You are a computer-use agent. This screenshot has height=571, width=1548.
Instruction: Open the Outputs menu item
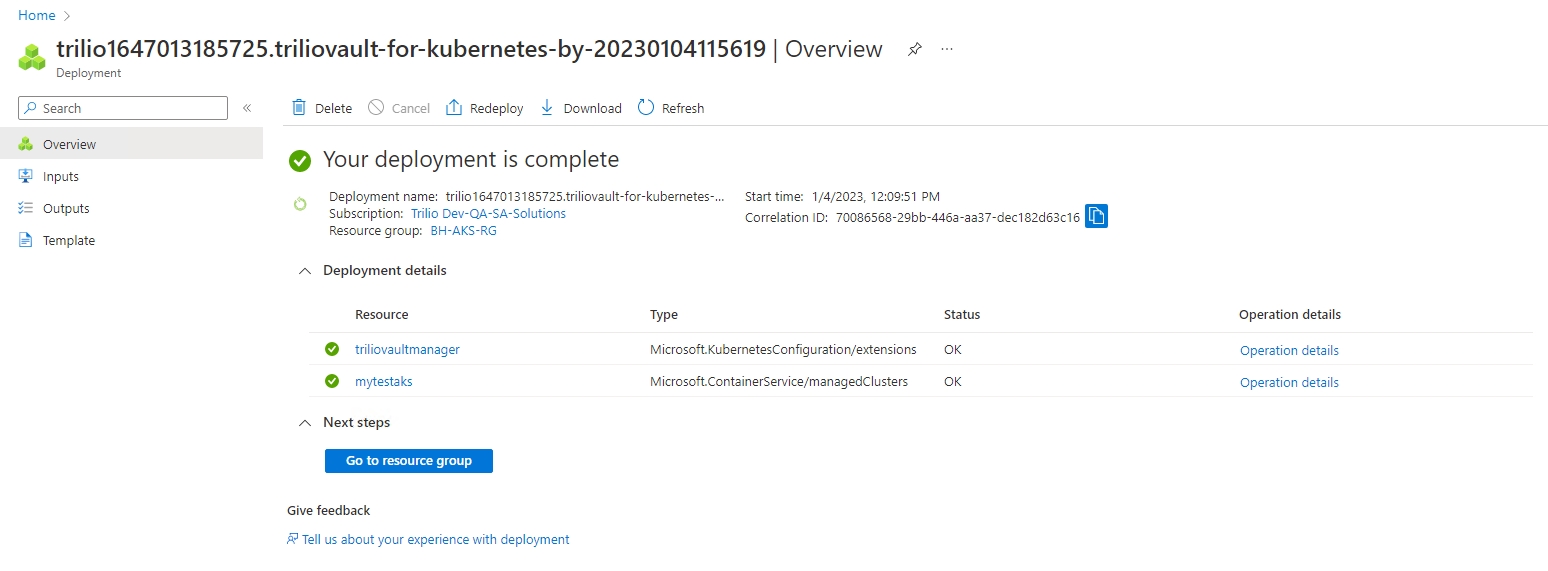tap(66, 208)
